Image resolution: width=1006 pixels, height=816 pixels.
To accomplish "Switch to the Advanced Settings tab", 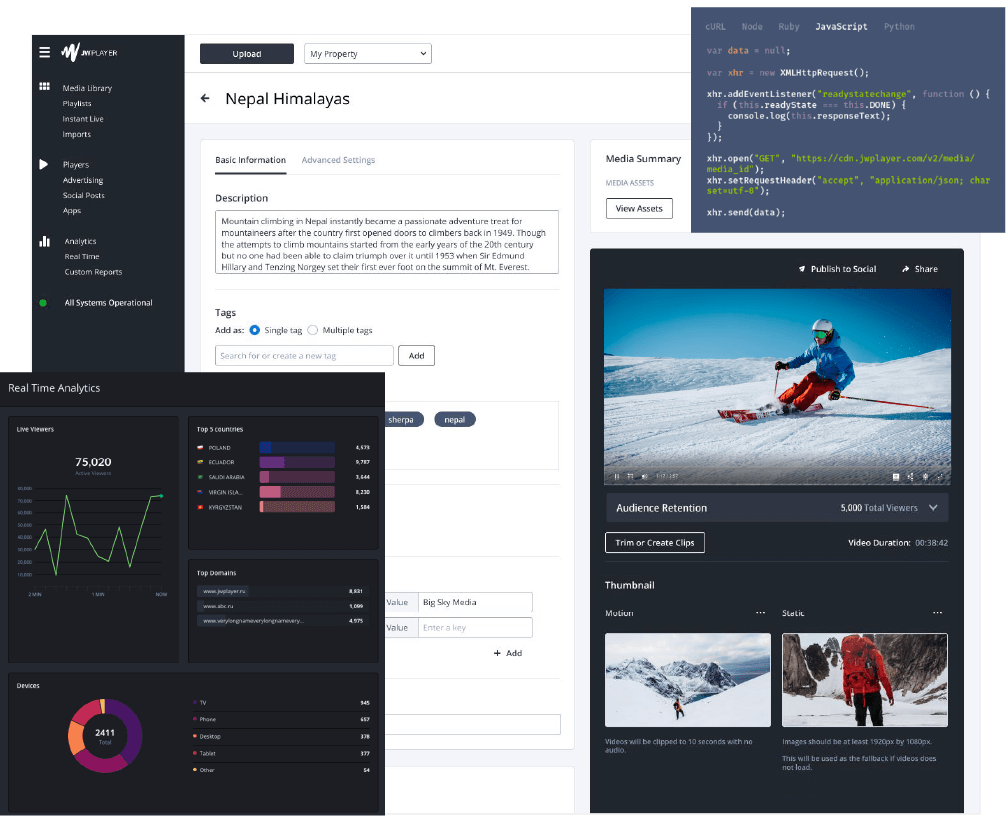I will tap(339, 159).
